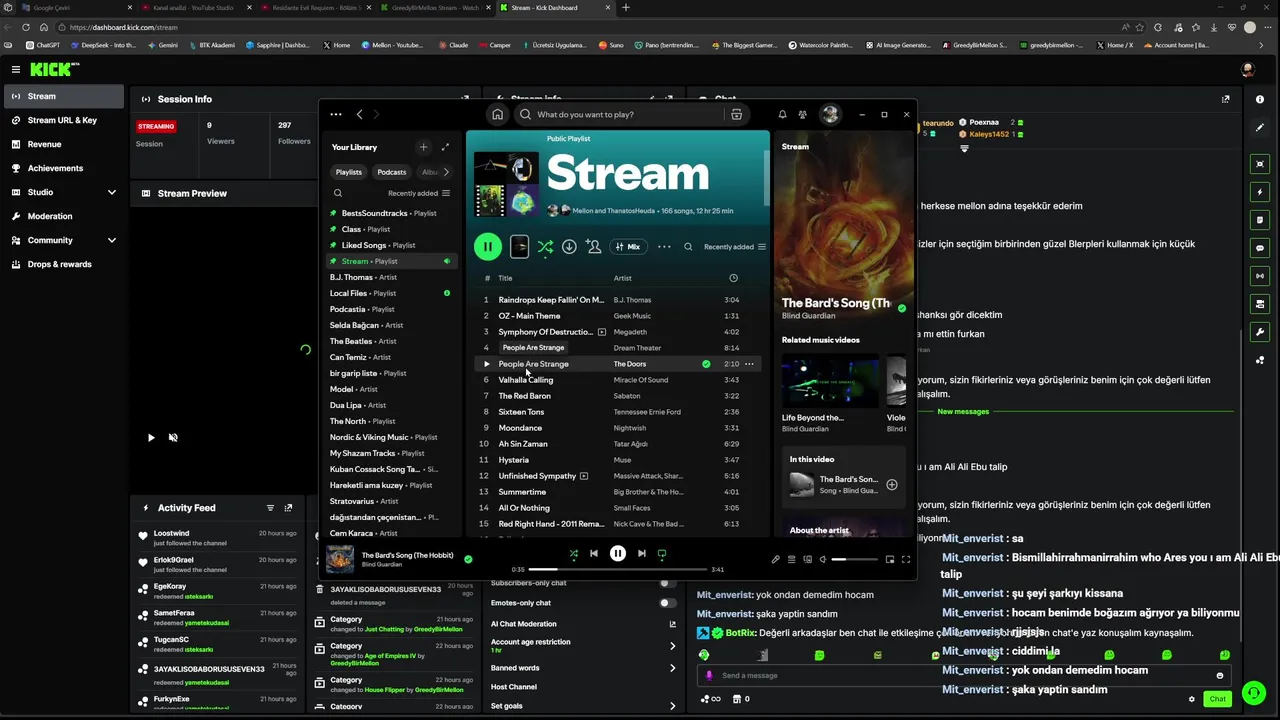Screen dimensions: 1280x720
Task: Open edit pencil in Kick right sidebar
Action: [x=1260, y=127]
